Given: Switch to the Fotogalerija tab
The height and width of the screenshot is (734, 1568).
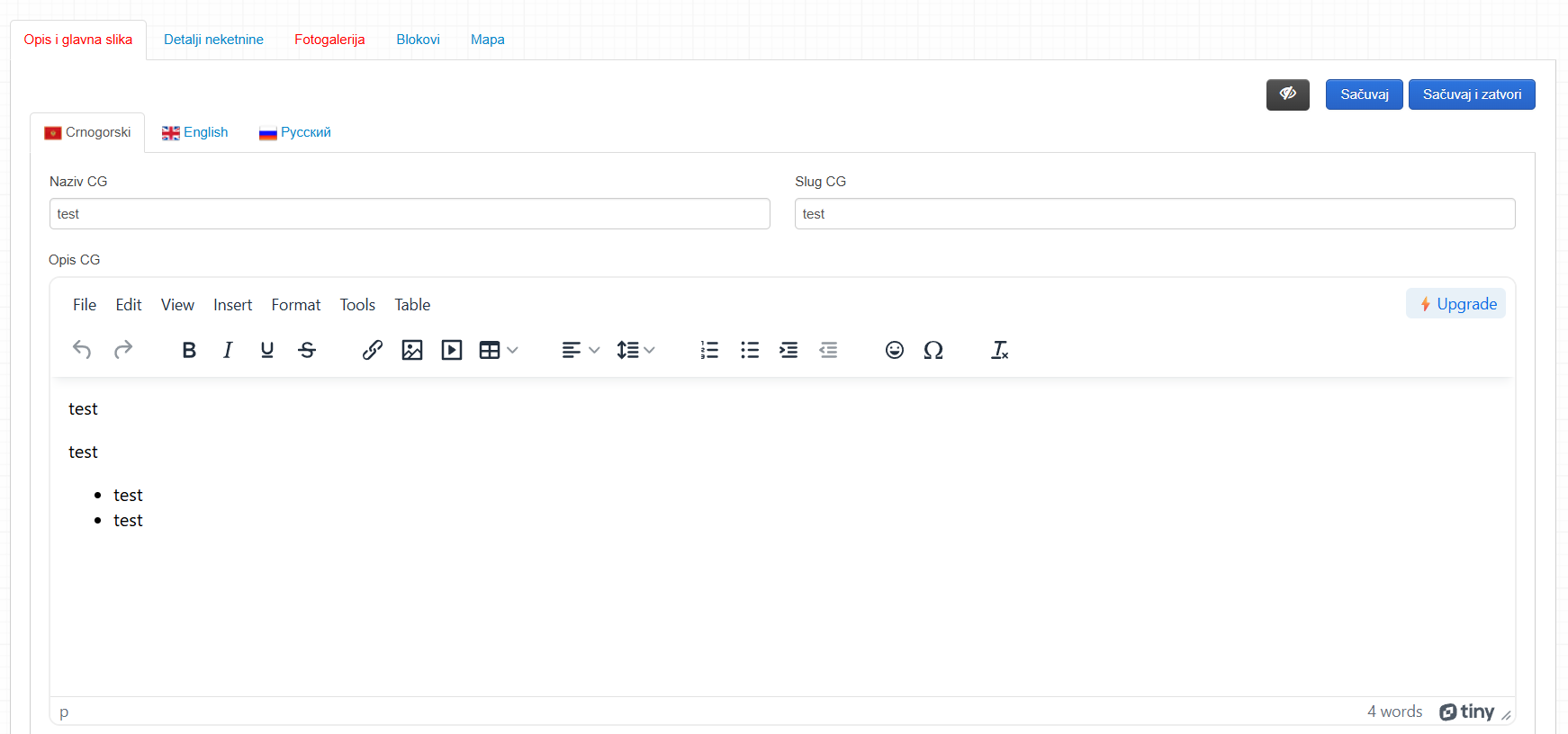Looking at the screenshot, I should tap(329, 40).
